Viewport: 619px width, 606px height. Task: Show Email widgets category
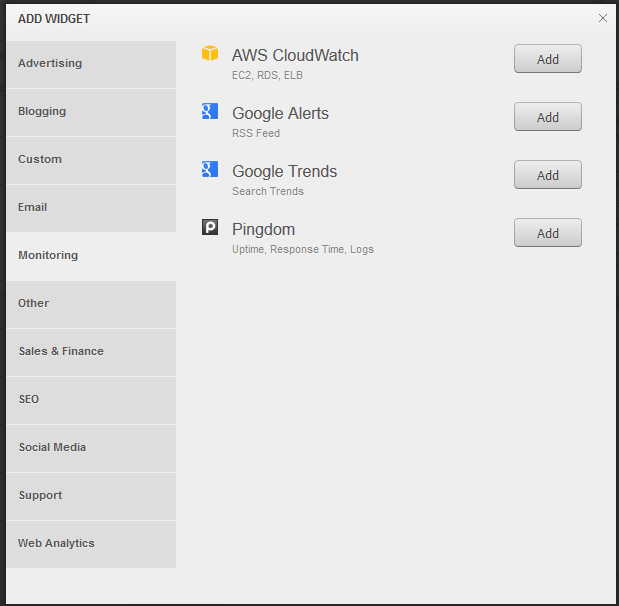(91, 208)
